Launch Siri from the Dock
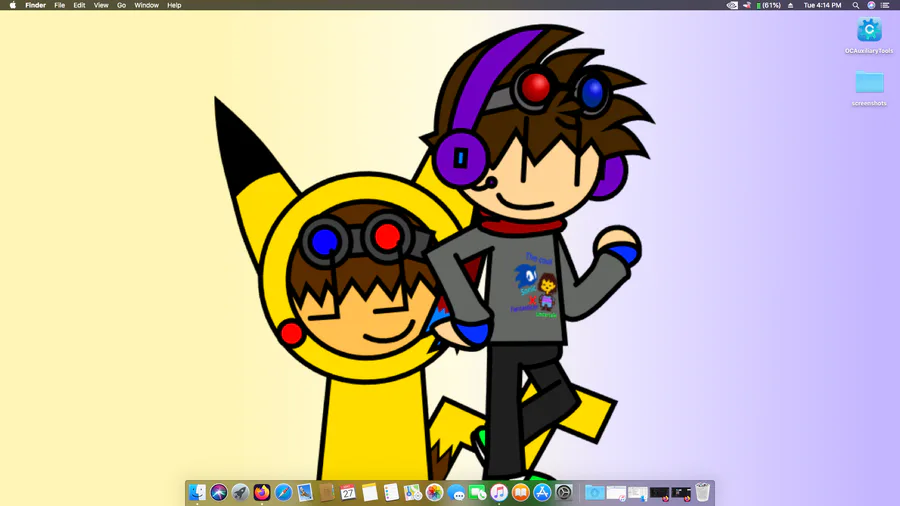Viewport: 900px width, 506px height. [x=219, y=492]
